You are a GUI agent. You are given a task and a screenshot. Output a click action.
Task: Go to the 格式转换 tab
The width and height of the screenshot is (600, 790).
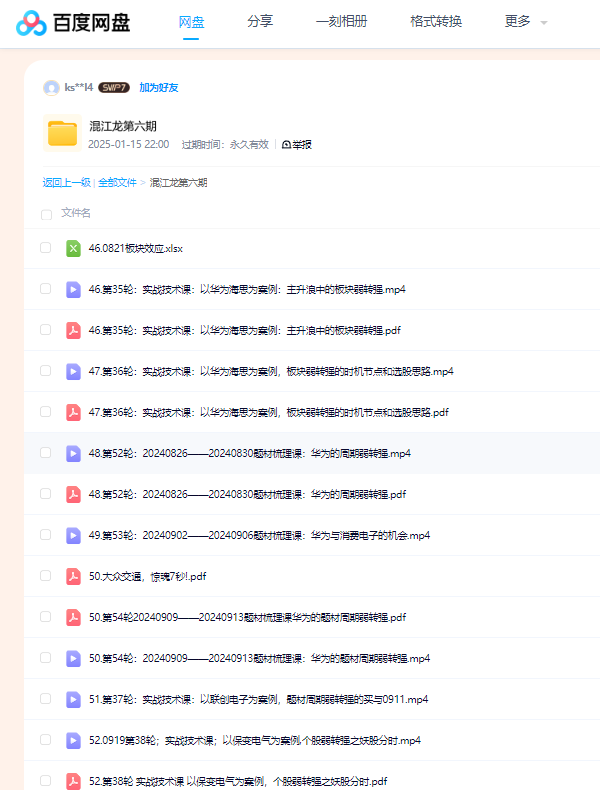tap(436, 22)
